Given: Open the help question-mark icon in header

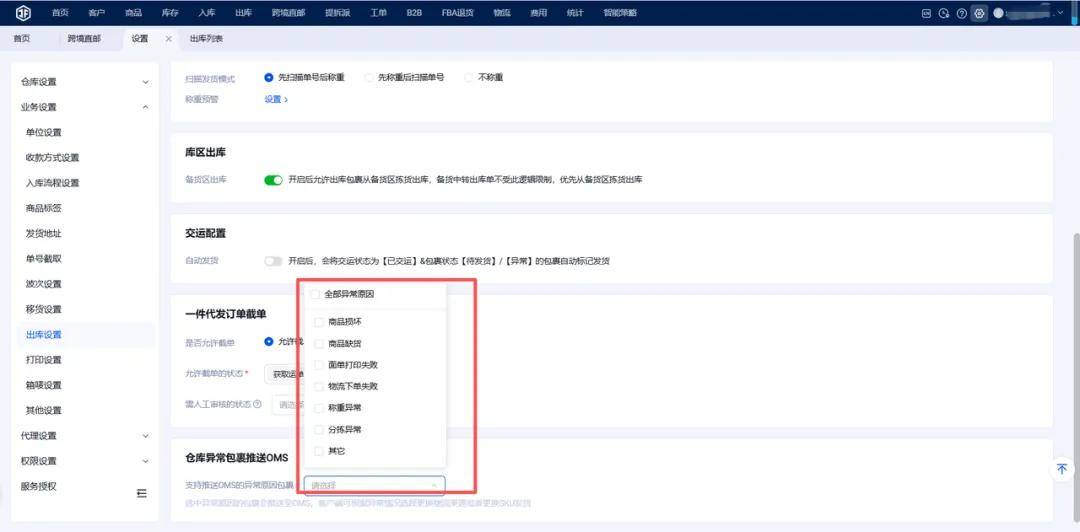Looking at the screenshot, I should 962,13.
